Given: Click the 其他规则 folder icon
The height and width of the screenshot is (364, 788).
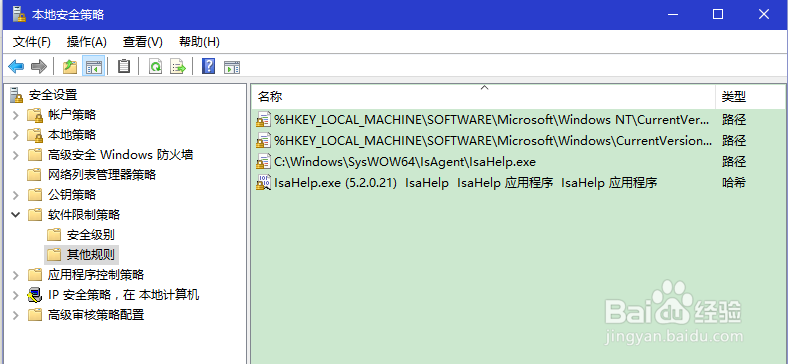Looking at the screenshot, I should pos(53,255).
